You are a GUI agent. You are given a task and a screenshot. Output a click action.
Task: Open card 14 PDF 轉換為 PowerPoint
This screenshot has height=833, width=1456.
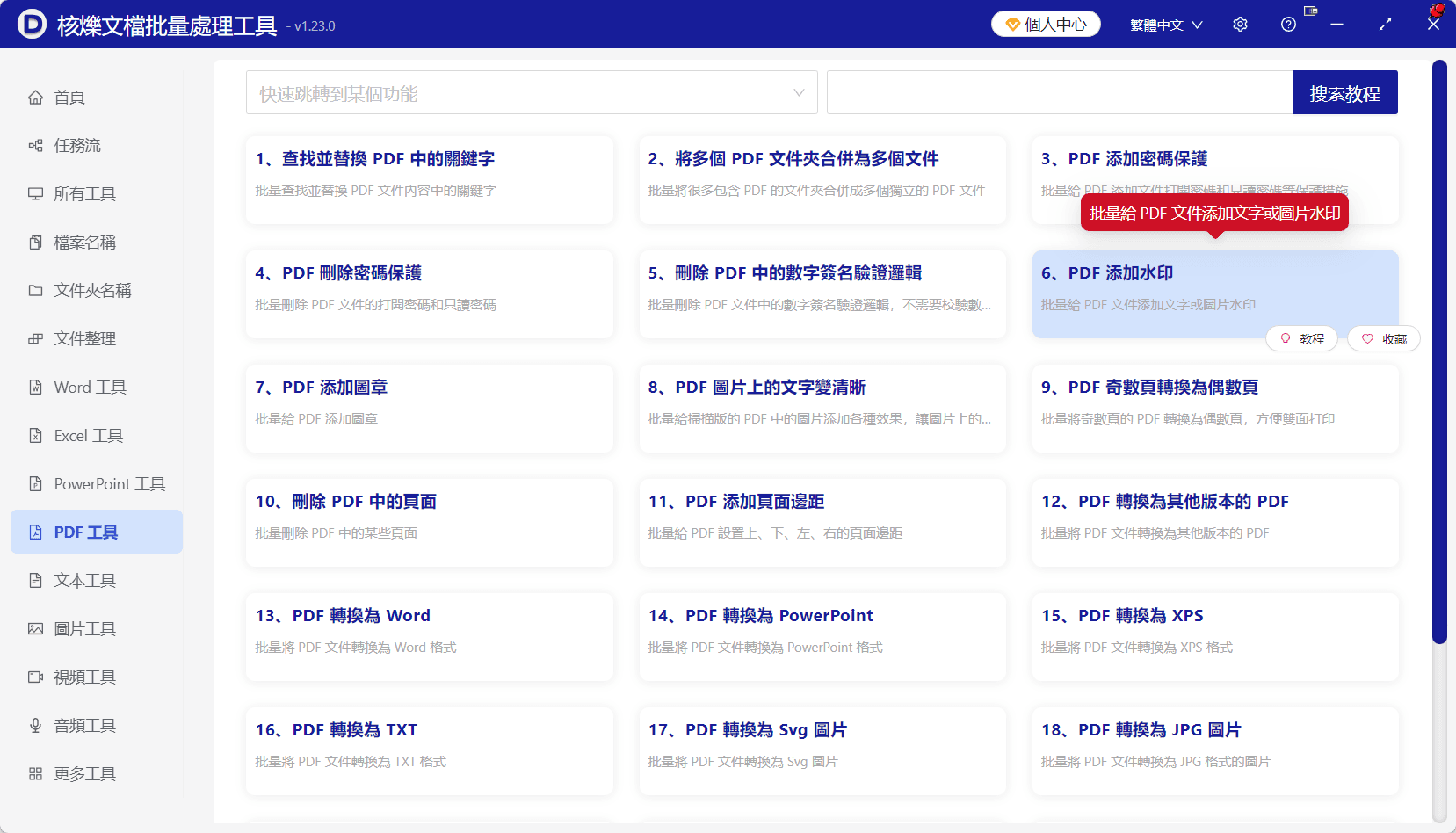[822, 637]
